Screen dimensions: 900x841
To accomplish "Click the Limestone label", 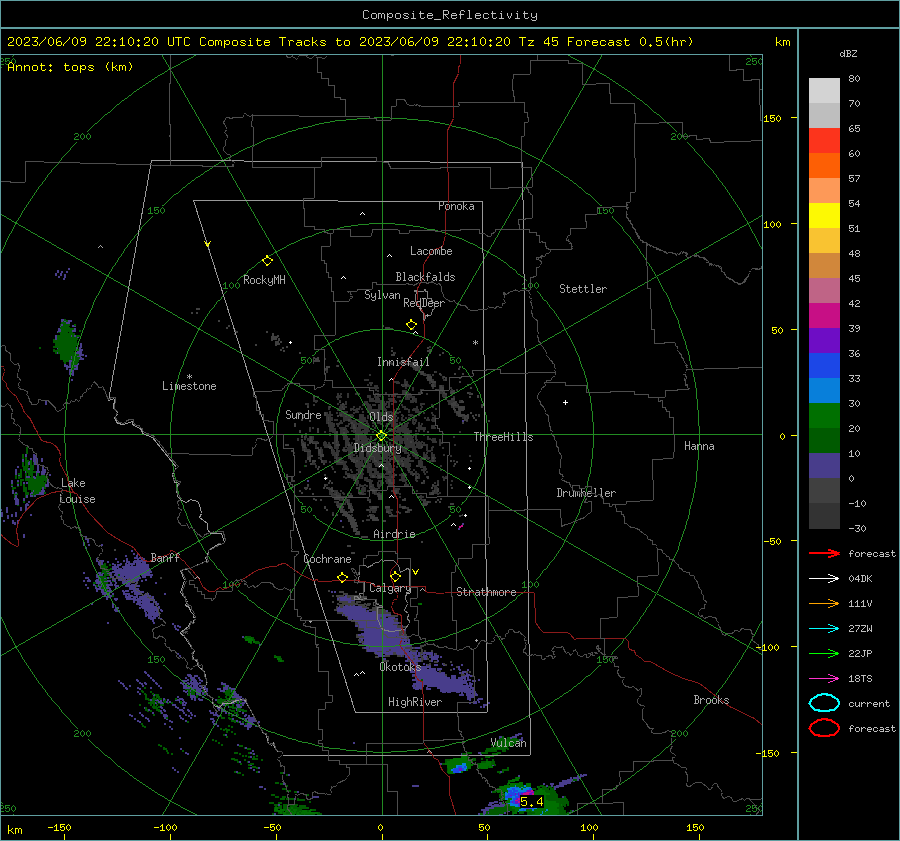I will (x=189, y=386).
